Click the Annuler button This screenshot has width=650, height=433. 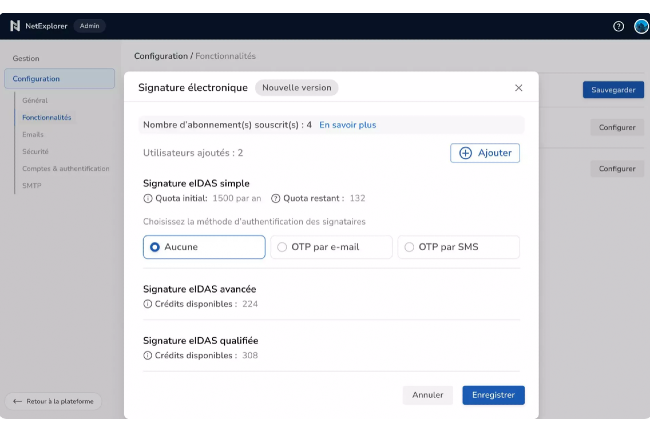click(428, 395)
